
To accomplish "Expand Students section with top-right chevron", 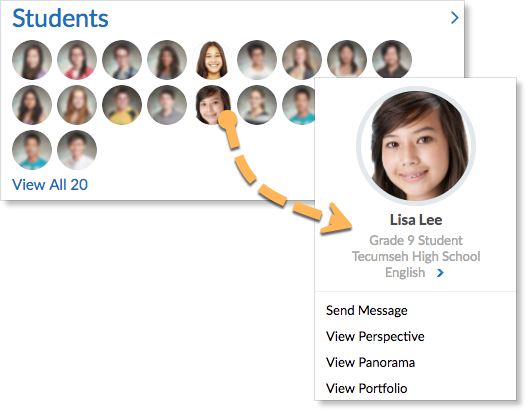I will point(454,18).
